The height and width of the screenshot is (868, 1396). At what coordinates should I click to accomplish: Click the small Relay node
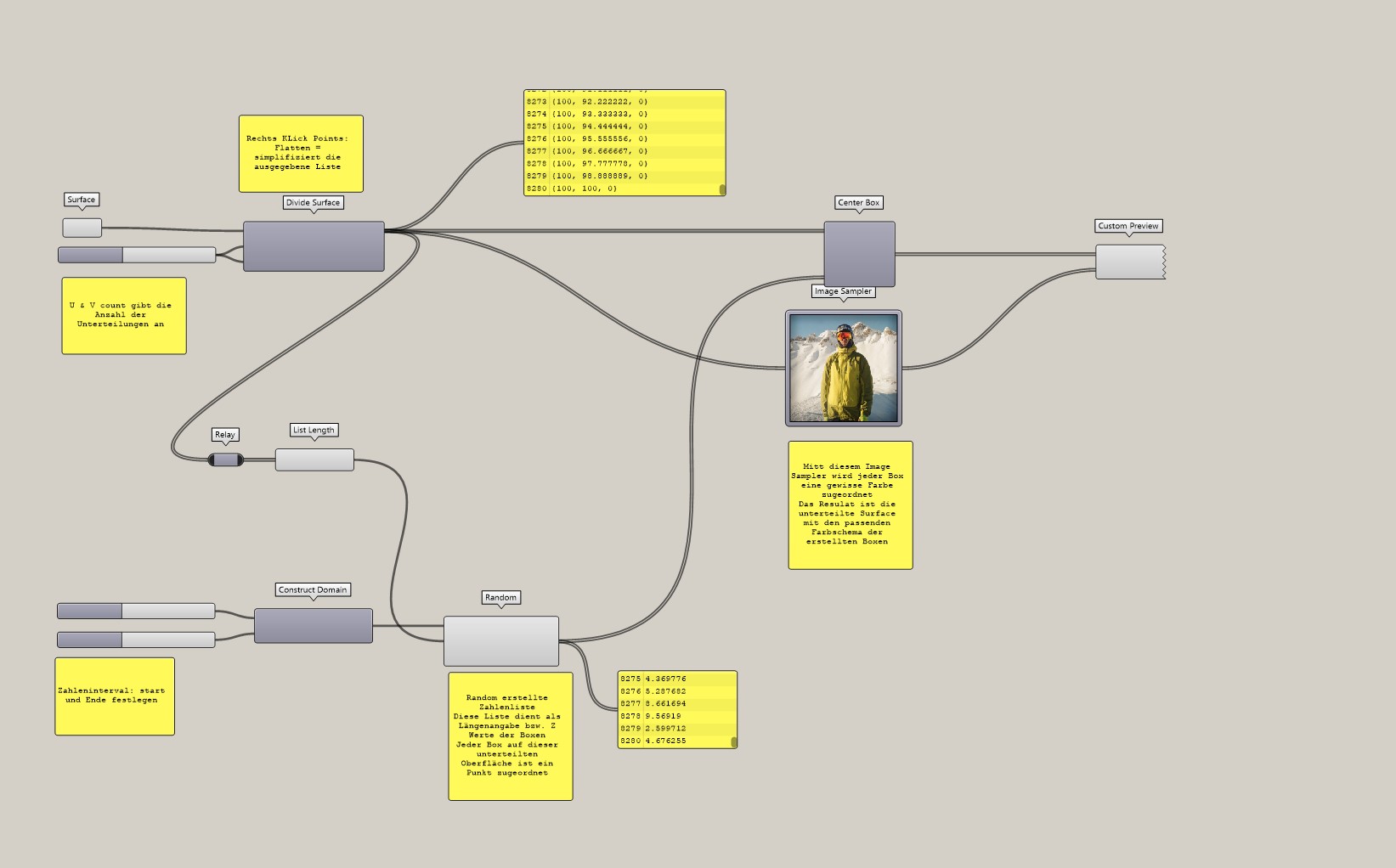(x=225, y=459)
